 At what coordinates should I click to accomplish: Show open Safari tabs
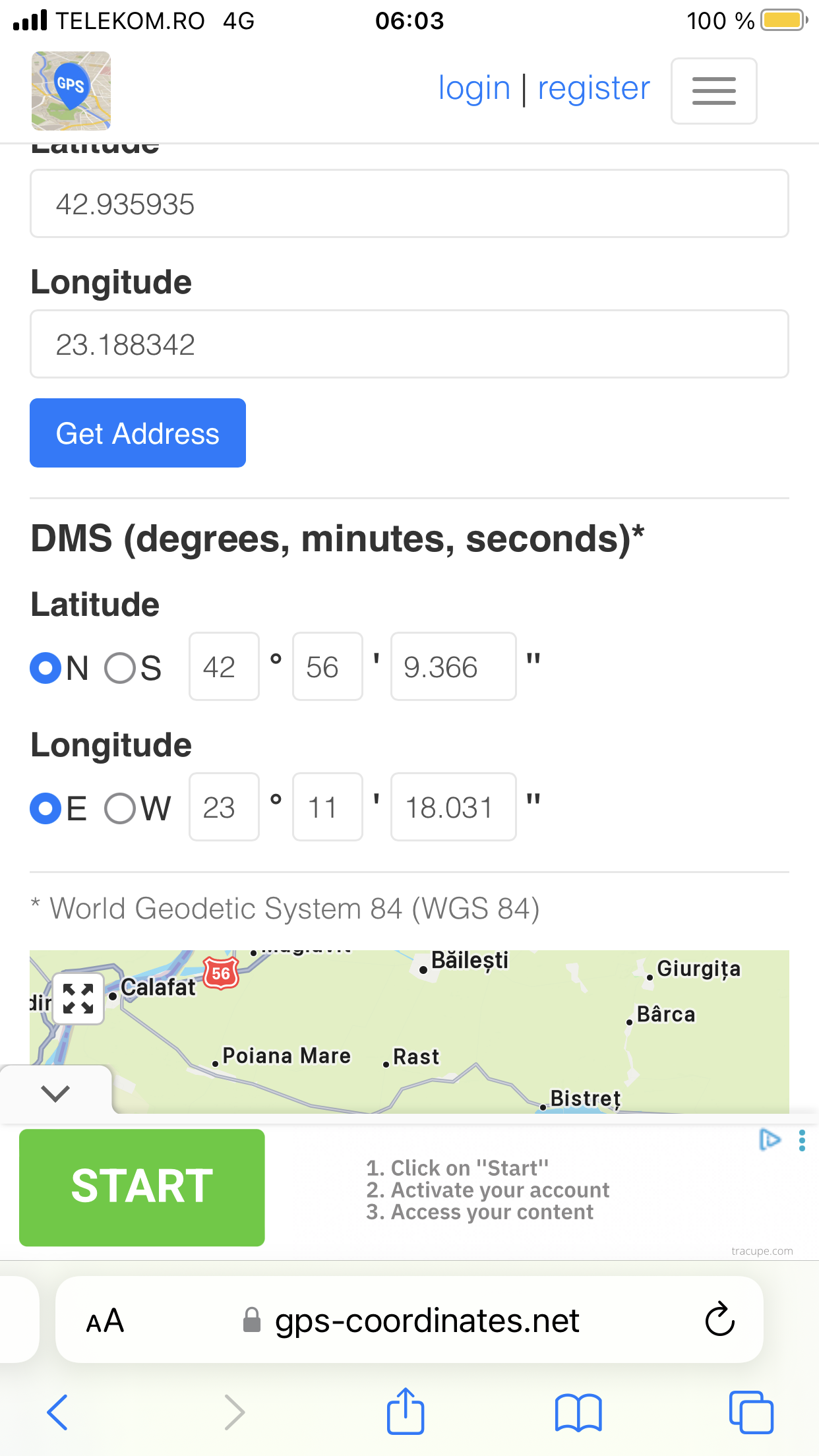coord(750,1412)
